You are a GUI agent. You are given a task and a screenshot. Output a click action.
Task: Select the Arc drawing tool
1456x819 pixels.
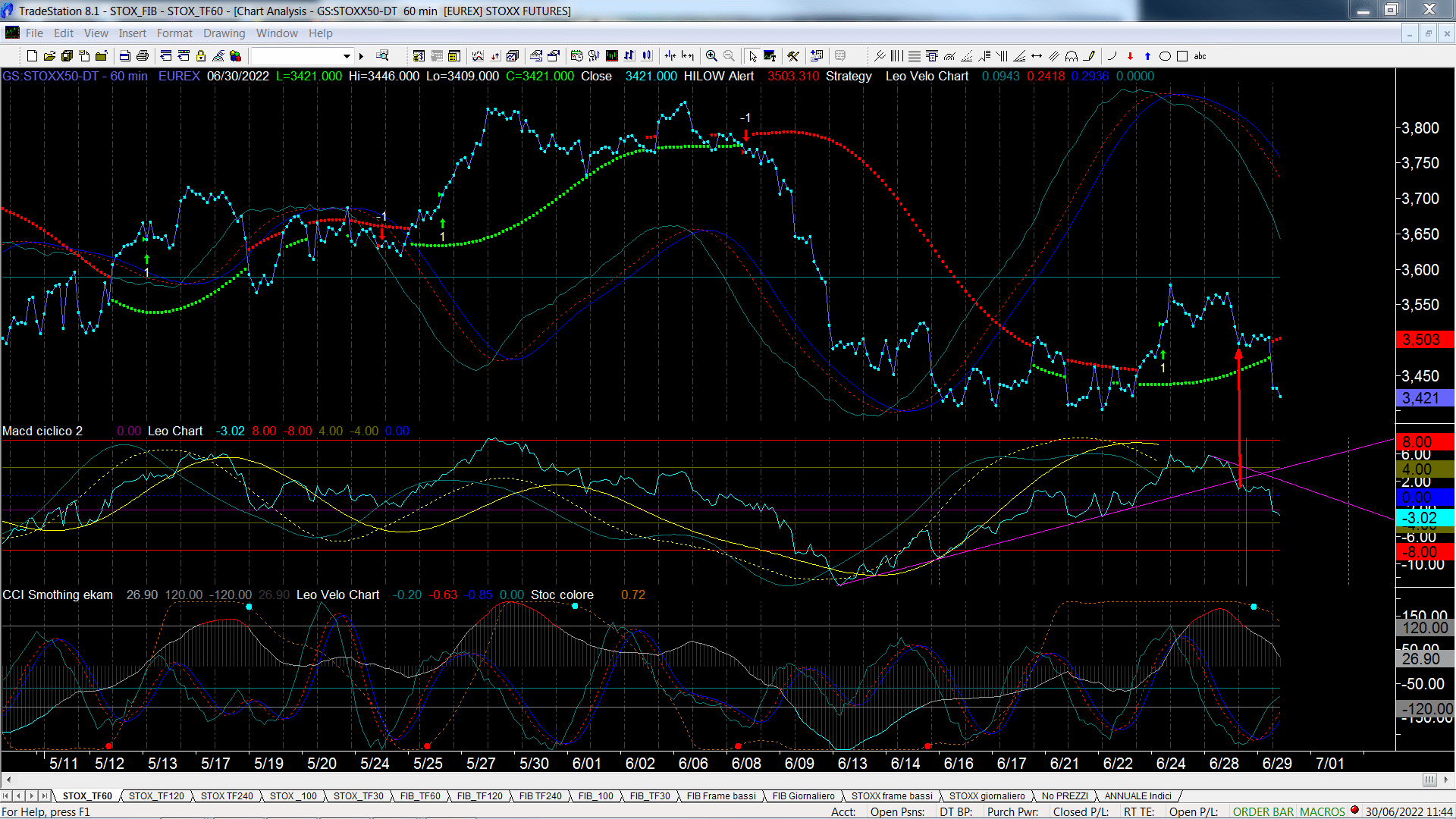(x=1112, y=56)
